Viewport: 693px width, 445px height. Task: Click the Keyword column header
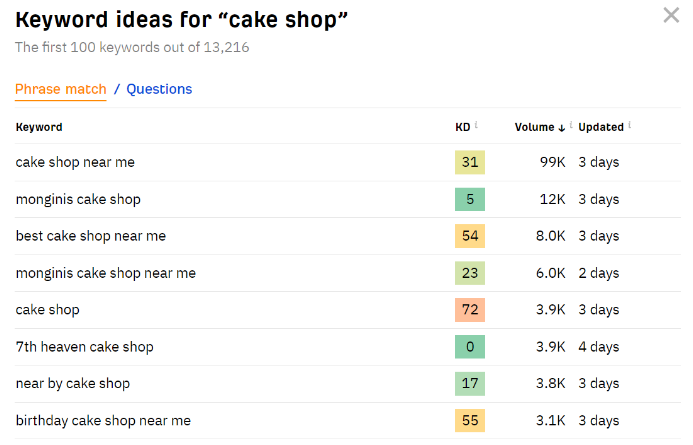click(x=39, y=127)
